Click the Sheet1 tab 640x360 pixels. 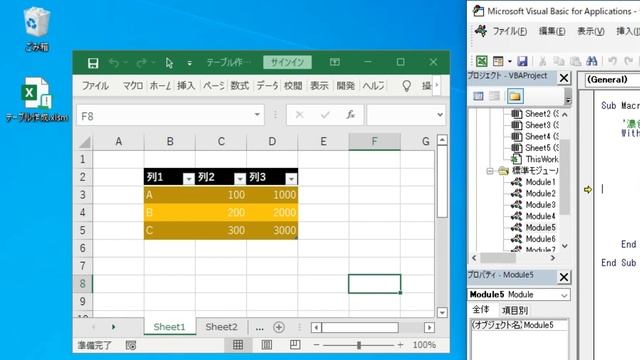point(169,327)
